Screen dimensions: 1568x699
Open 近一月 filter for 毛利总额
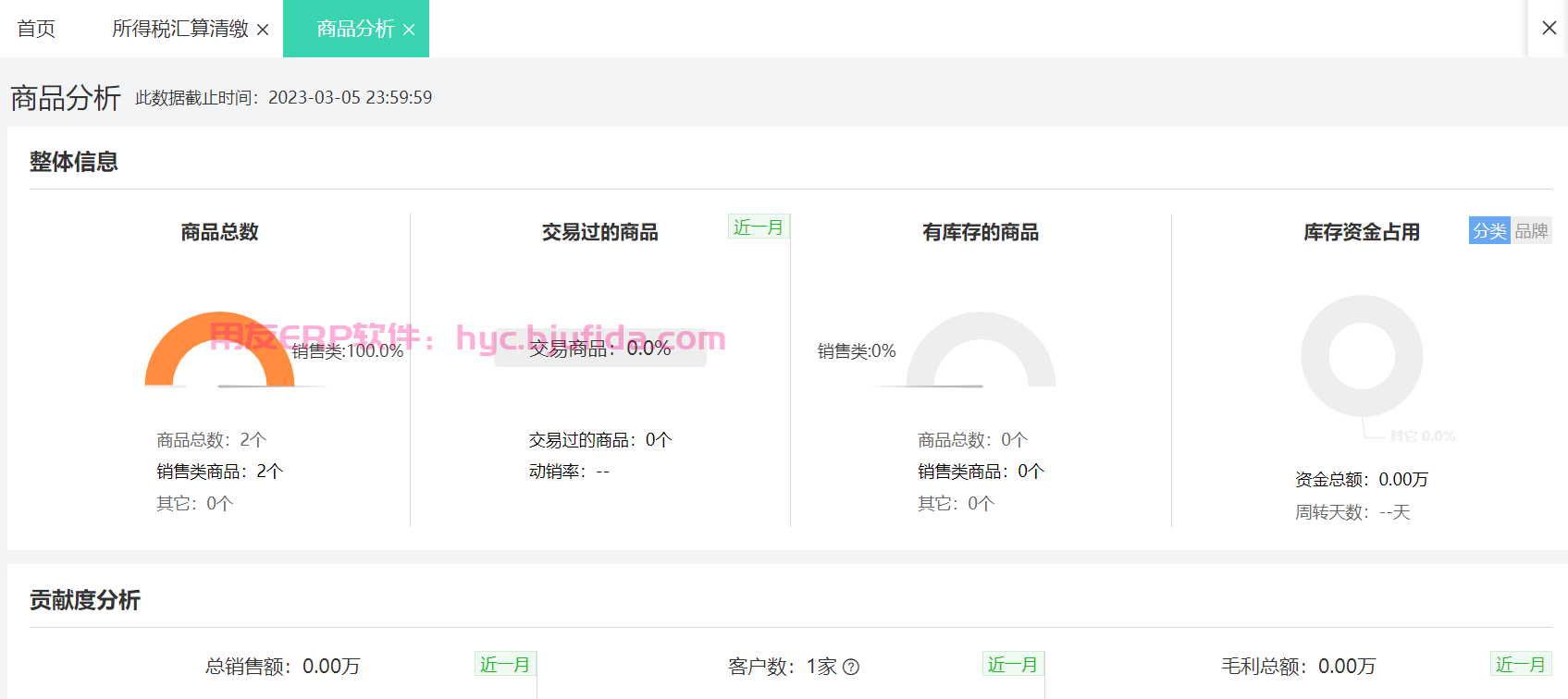click(x=1521, y=664)
